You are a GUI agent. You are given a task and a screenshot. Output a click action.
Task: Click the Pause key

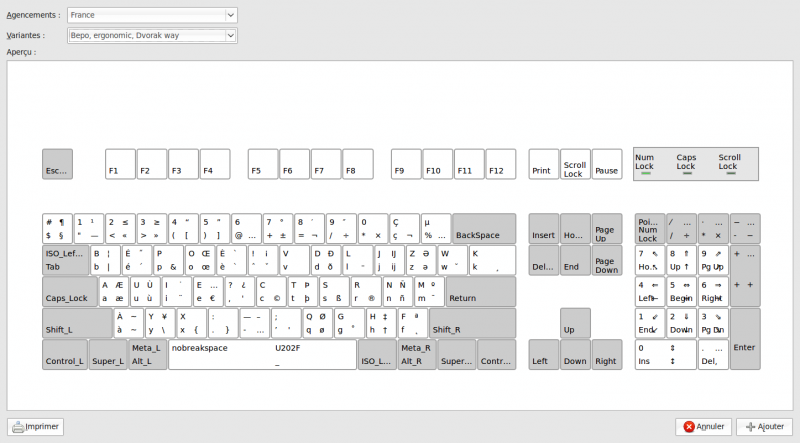coord(606,164)
